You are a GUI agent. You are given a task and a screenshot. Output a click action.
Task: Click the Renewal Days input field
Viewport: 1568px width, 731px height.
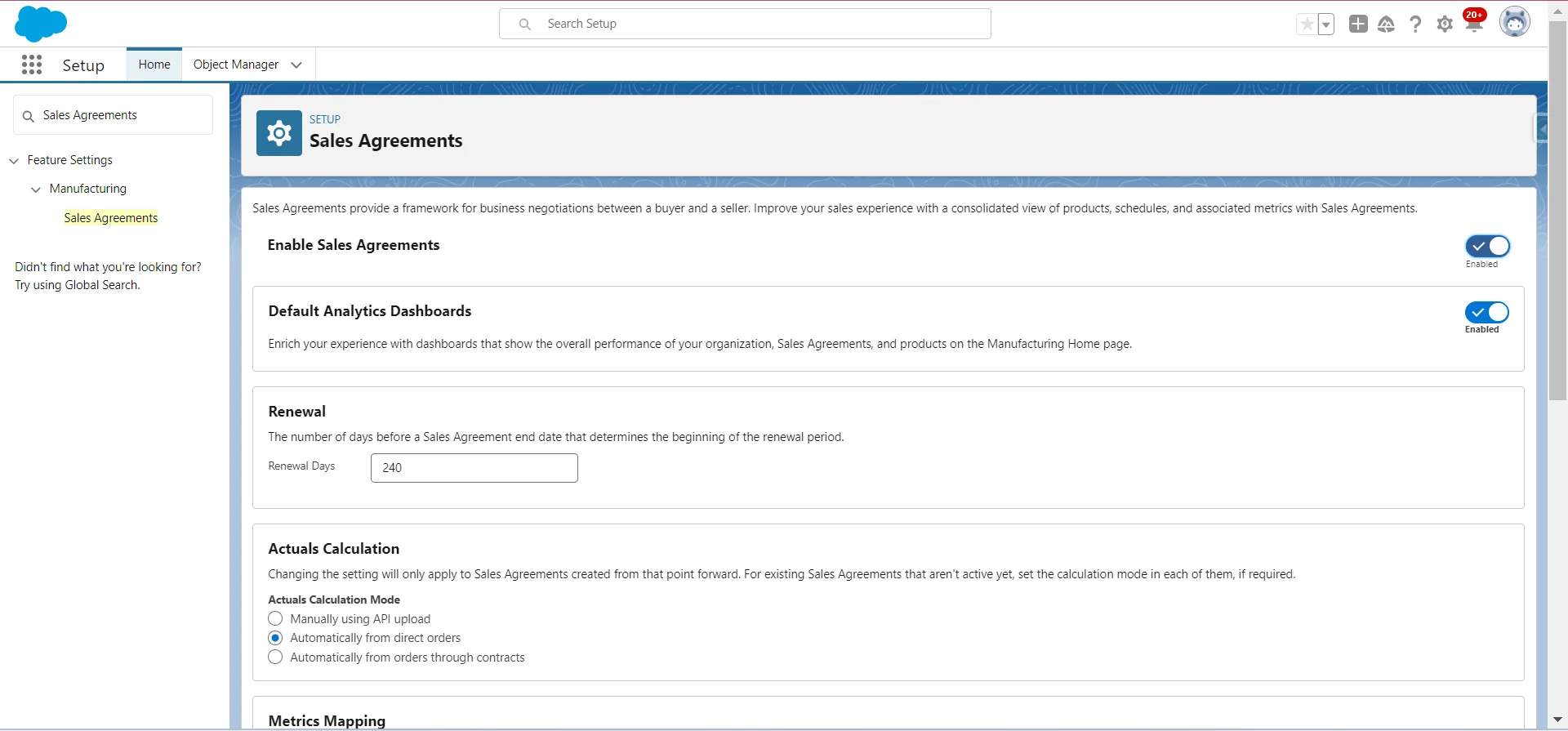(x=474, y=468)
